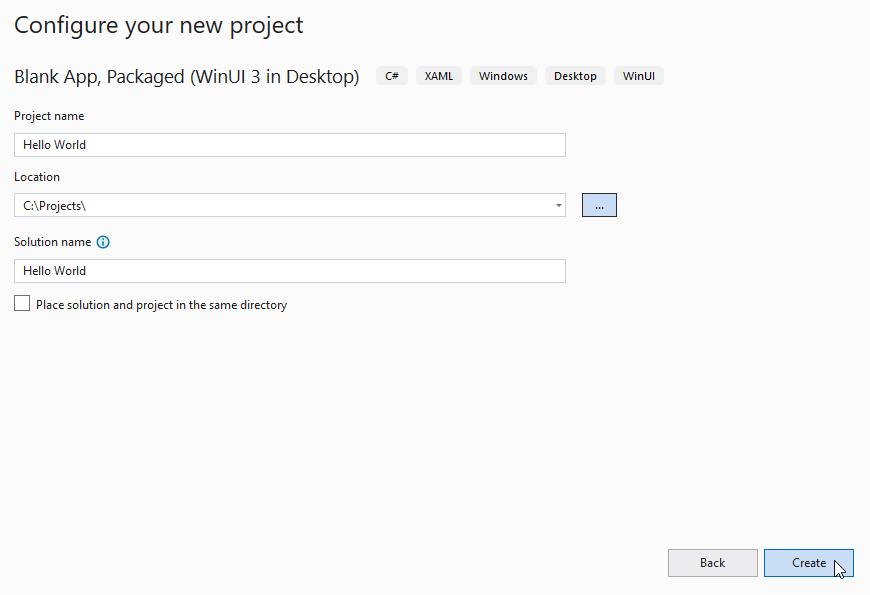Select the Hello World project name text
This screenshot has width=870, height=595.
pos(54,144)
